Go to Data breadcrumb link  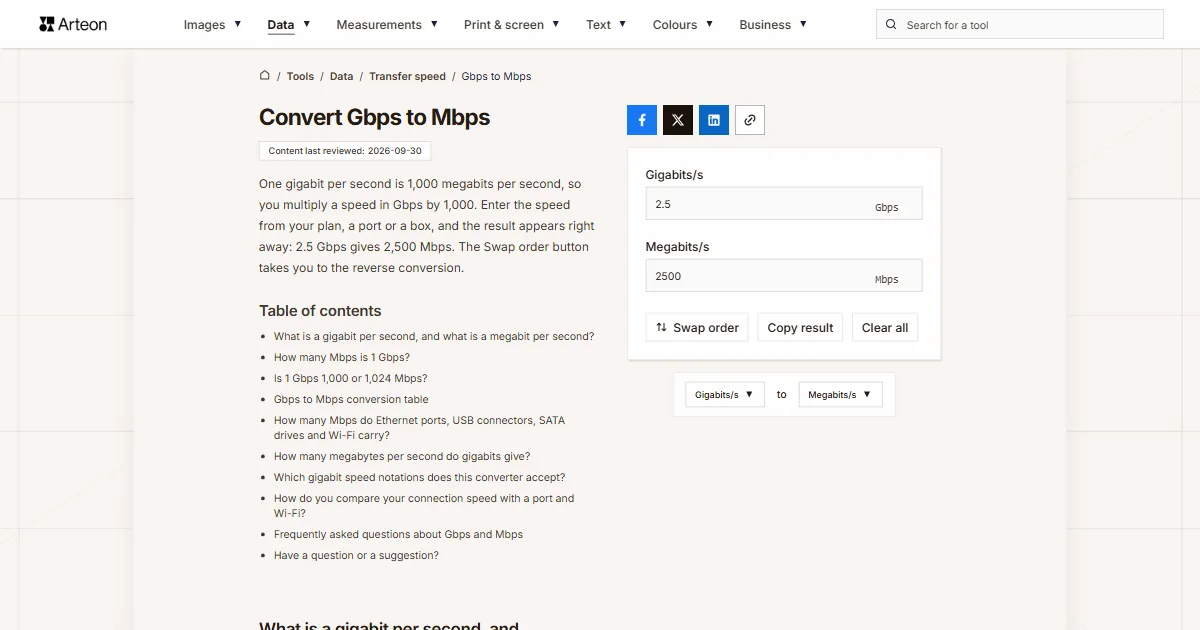(342, 76)
